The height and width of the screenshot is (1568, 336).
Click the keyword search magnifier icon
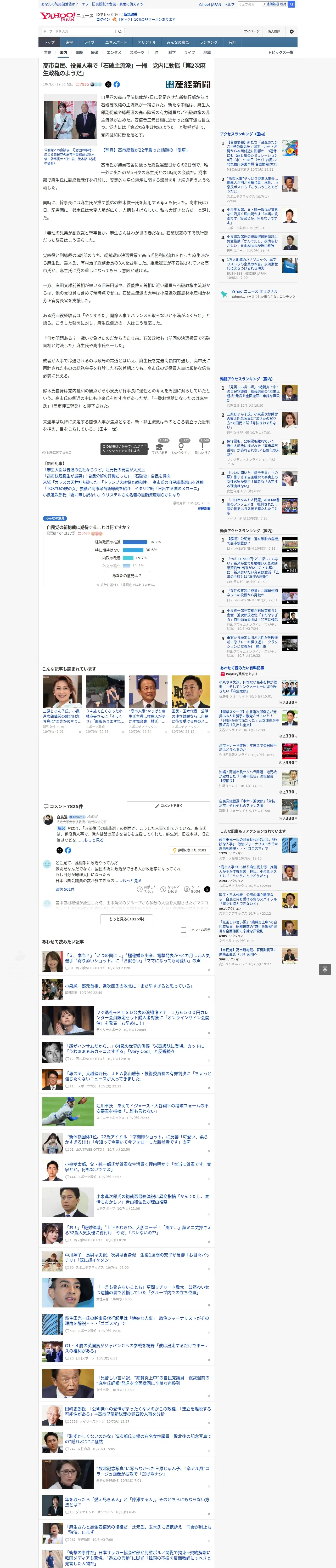pos(120,31)
